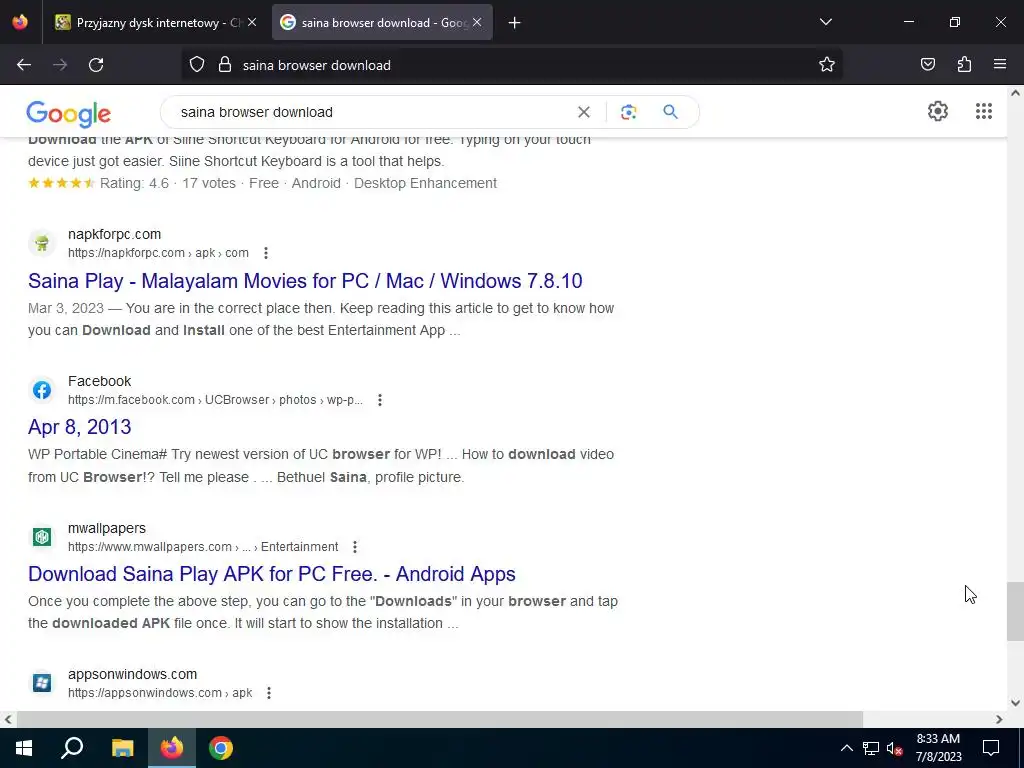Click the mwallpapers site favicon

(x=42, y=537)
